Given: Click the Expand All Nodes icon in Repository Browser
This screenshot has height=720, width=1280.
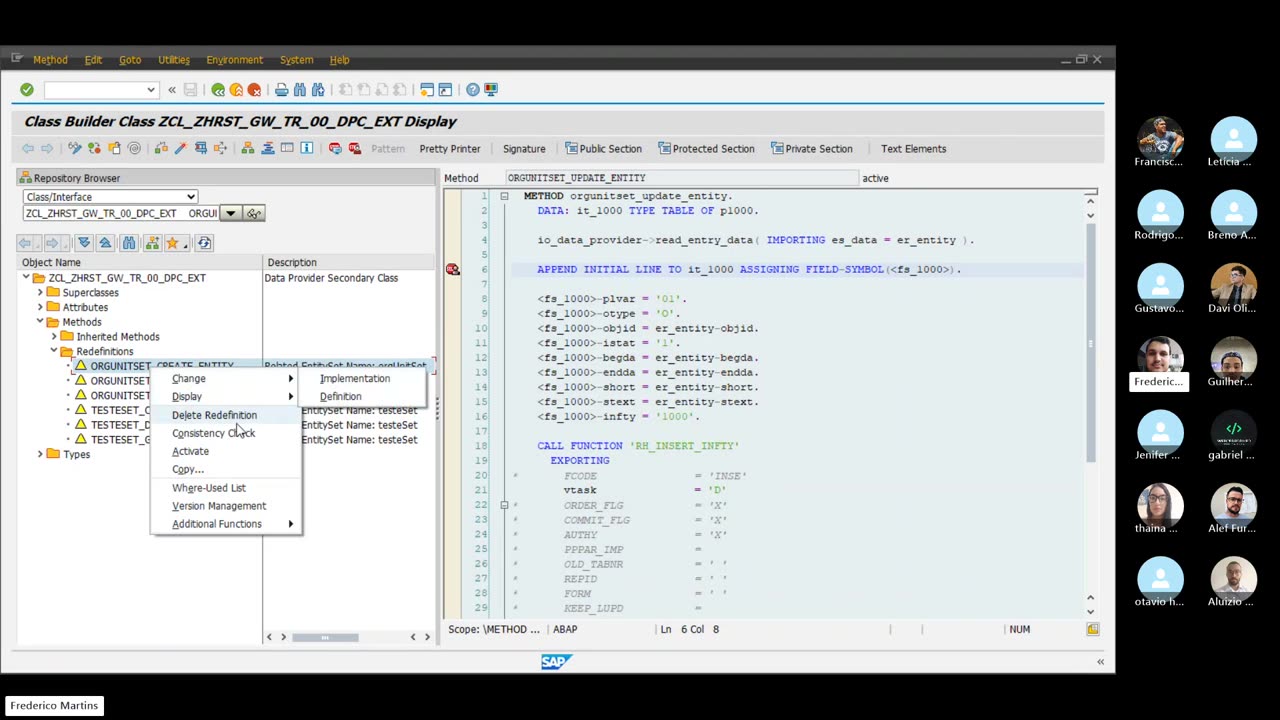Looking at the screenshot, I should 84,243.
